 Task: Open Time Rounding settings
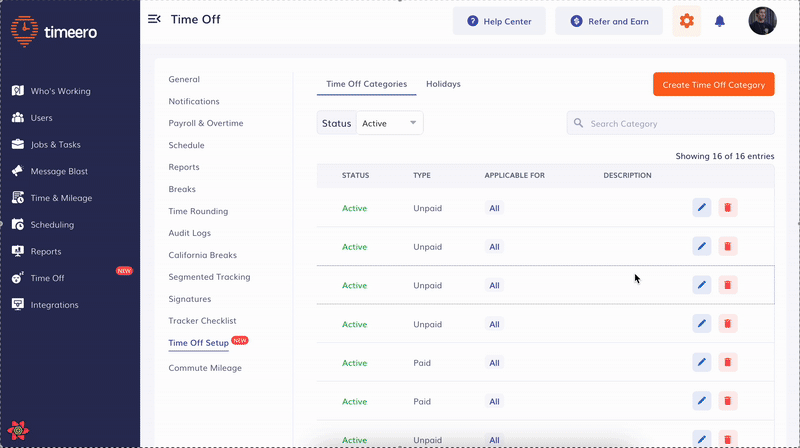coord(198,211)
